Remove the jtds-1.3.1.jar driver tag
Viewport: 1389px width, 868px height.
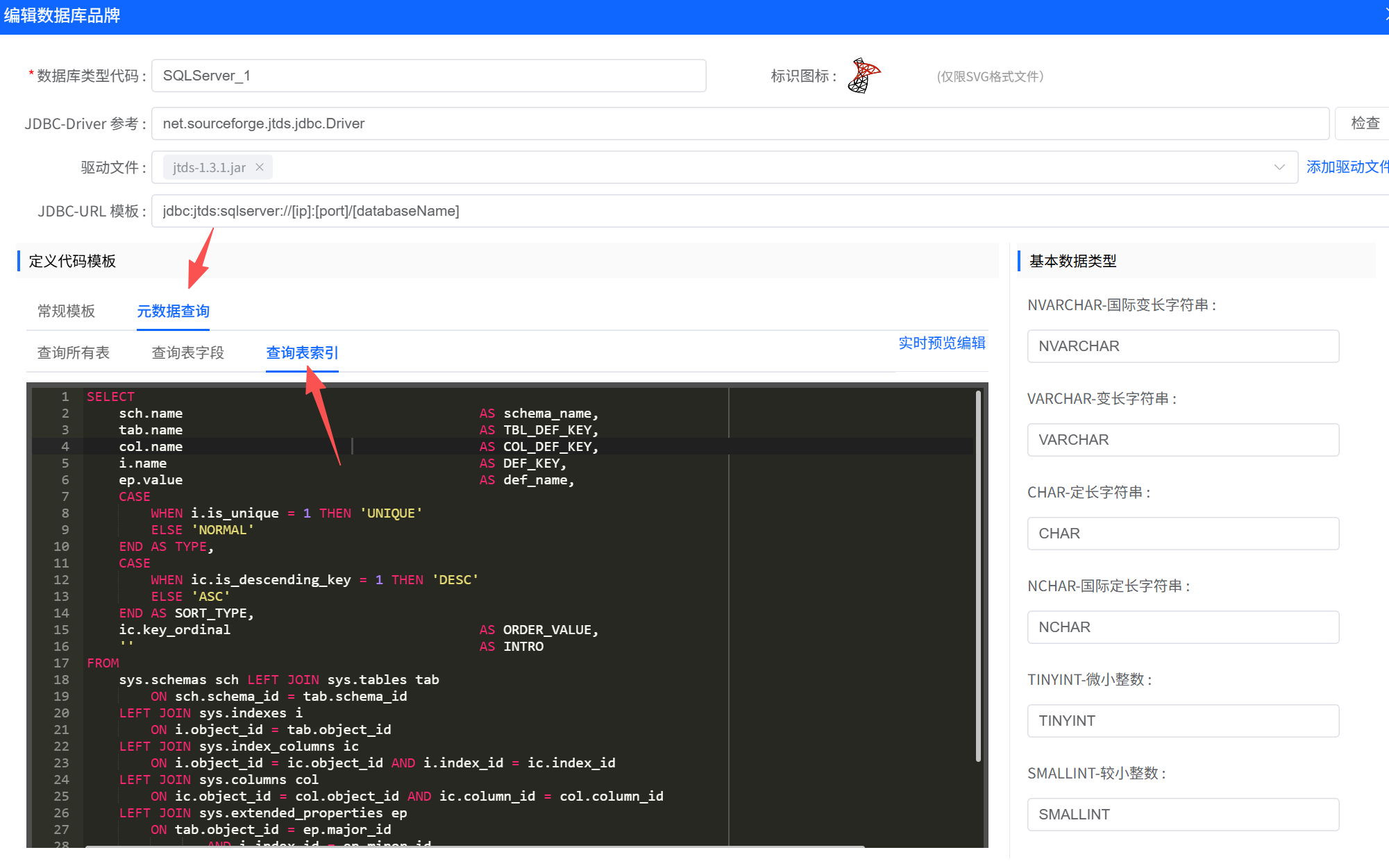(x=260, y=167)
